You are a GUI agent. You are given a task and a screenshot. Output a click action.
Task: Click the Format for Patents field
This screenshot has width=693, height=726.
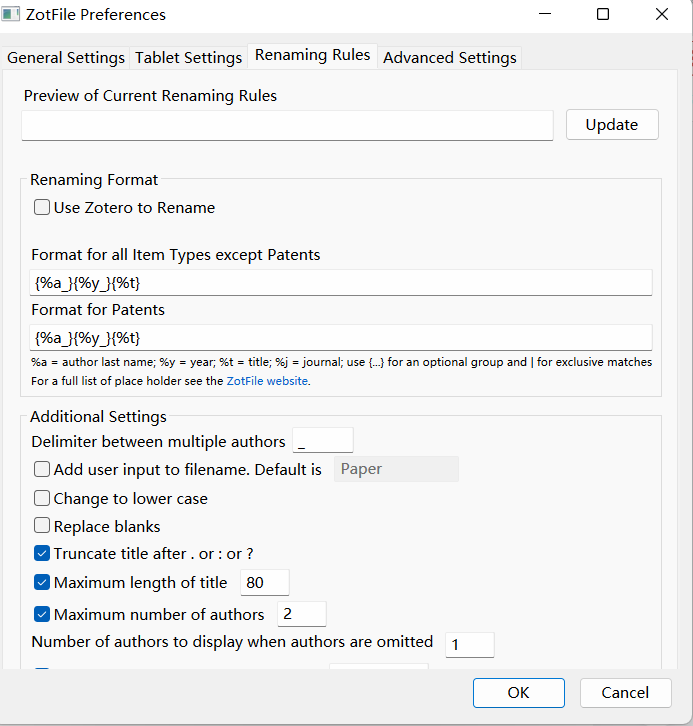click(340, 337)
